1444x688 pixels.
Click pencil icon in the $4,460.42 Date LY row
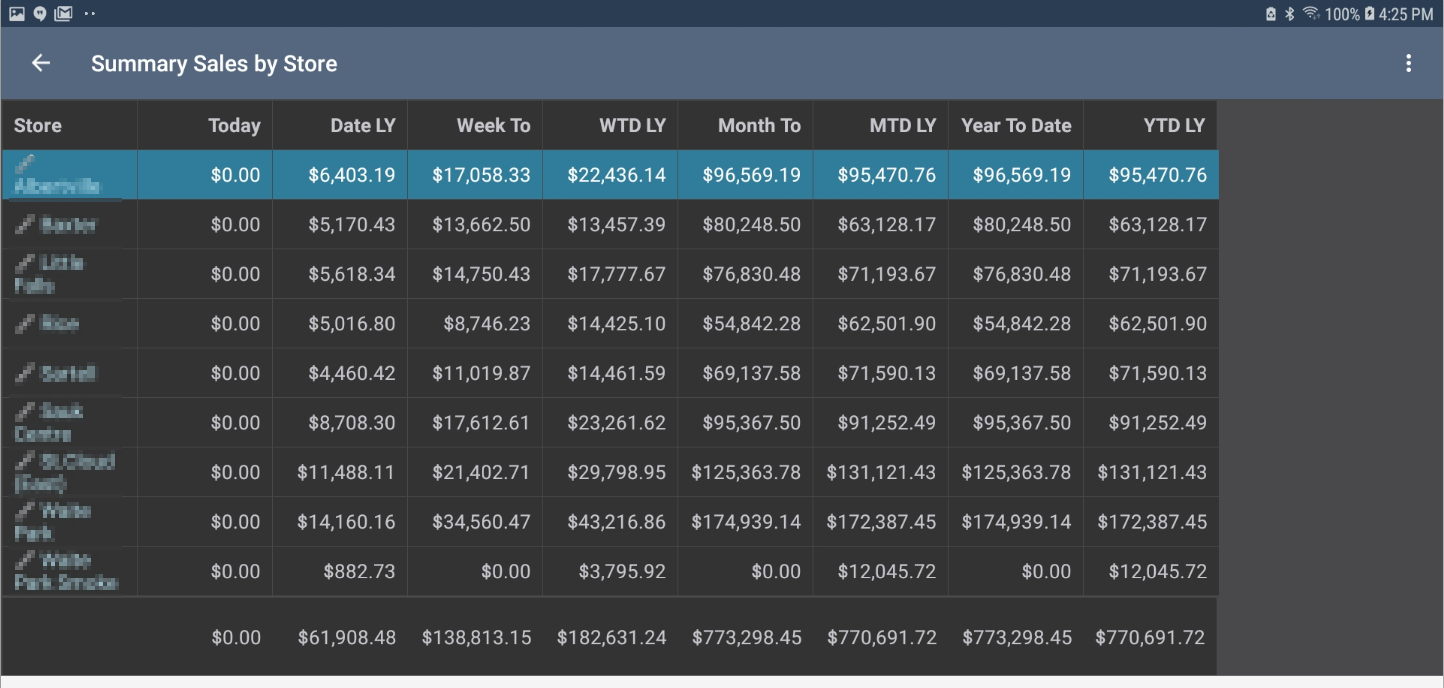(x=25, y=373)
